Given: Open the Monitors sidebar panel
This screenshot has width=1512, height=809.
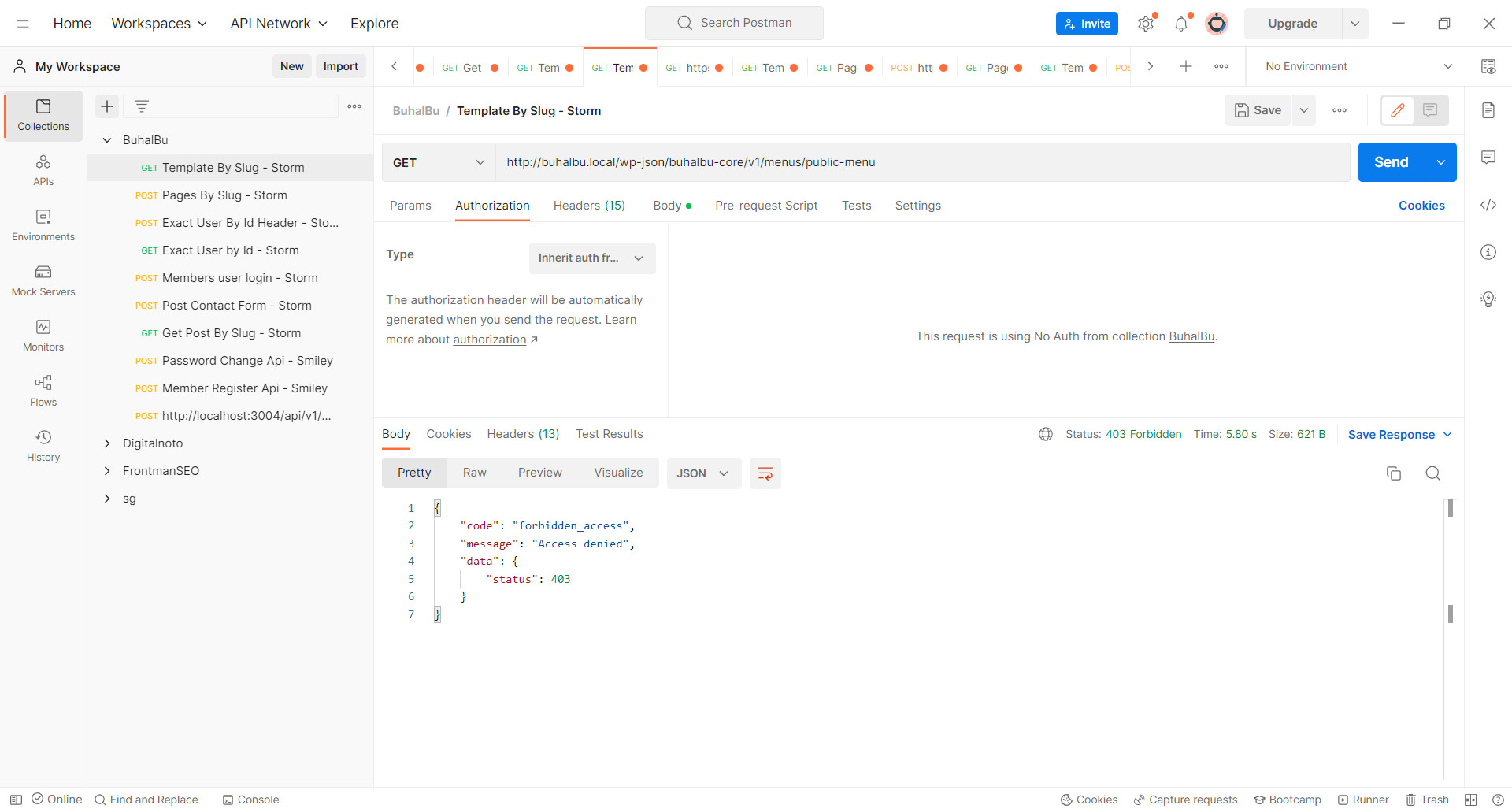Looking at the screenshot, I should (x=43, y=336).
